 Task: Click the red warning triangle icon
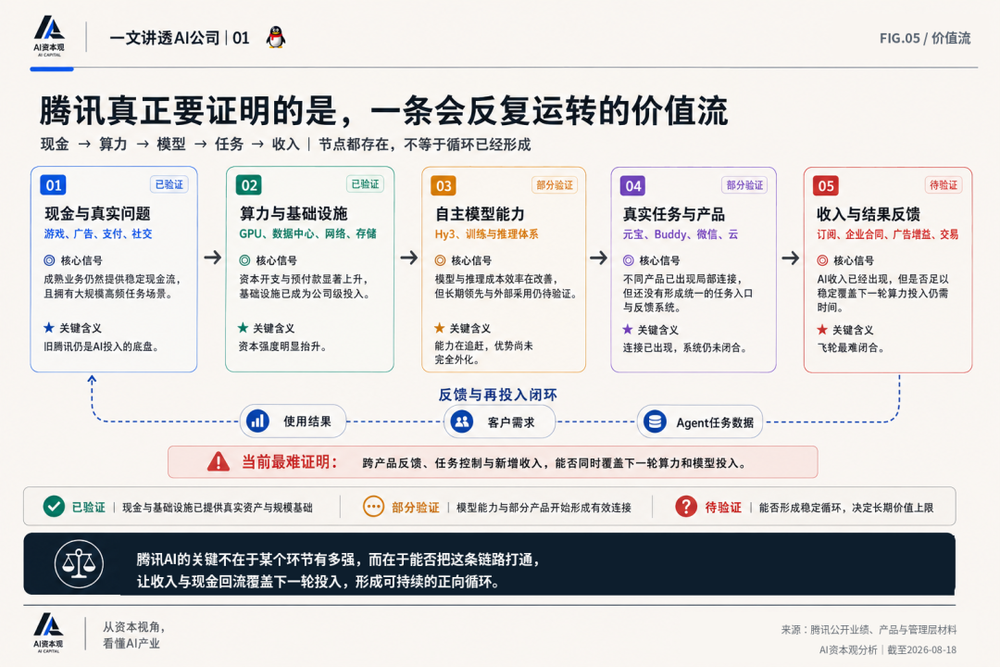(x=218, y=462)
